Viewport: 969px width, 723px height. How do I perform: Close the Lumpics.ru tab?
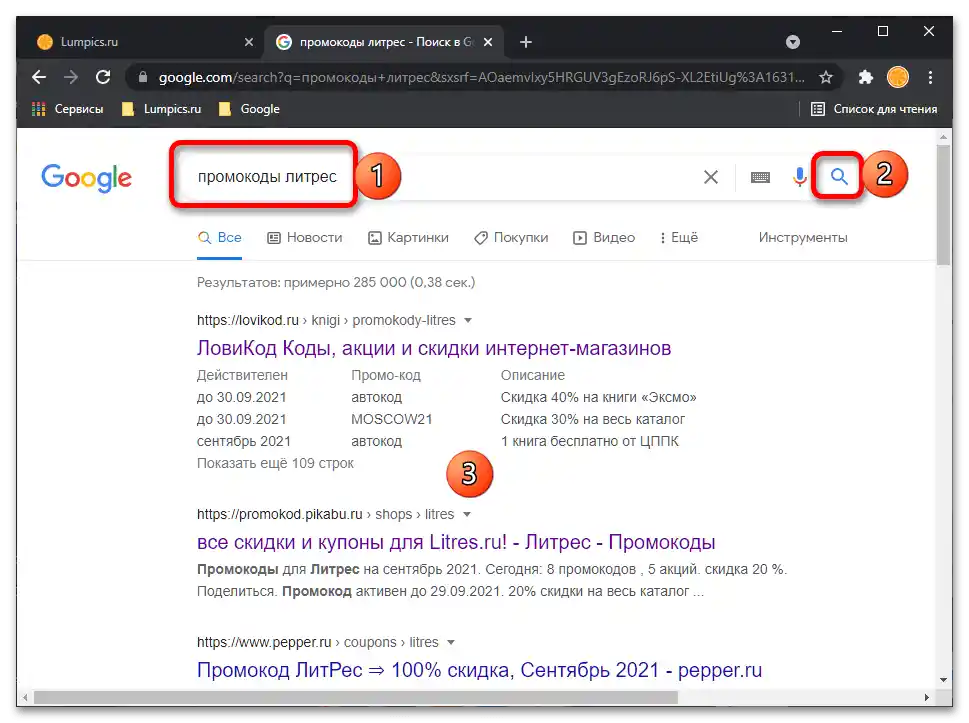tap(248, 42)
